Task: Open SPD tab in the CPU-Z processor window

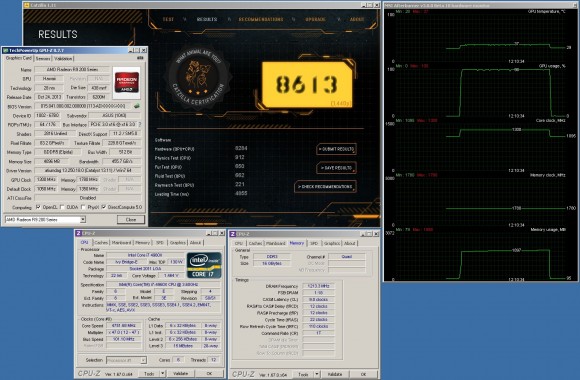Action: tap(160, 243)
